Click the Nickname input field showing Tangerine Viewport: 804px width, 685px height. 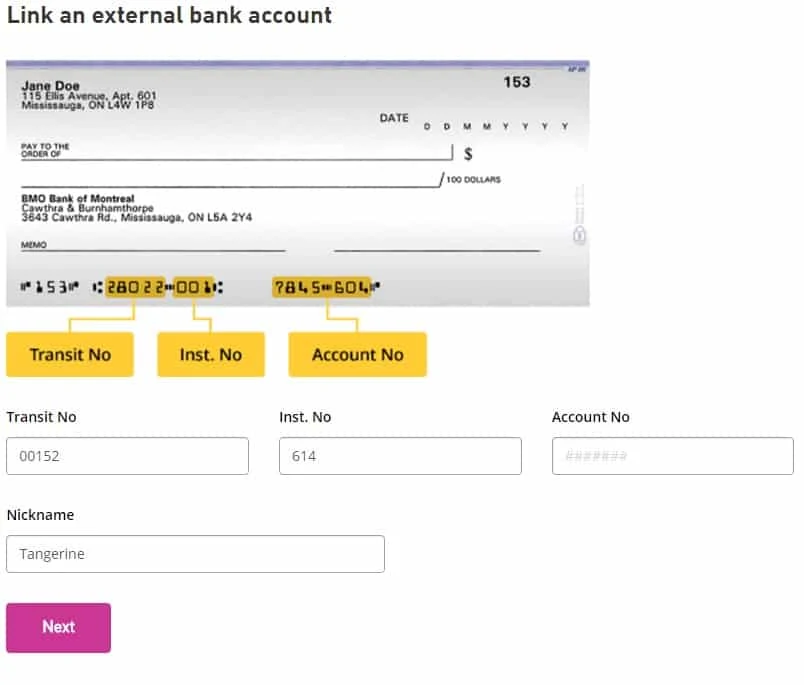195,553
